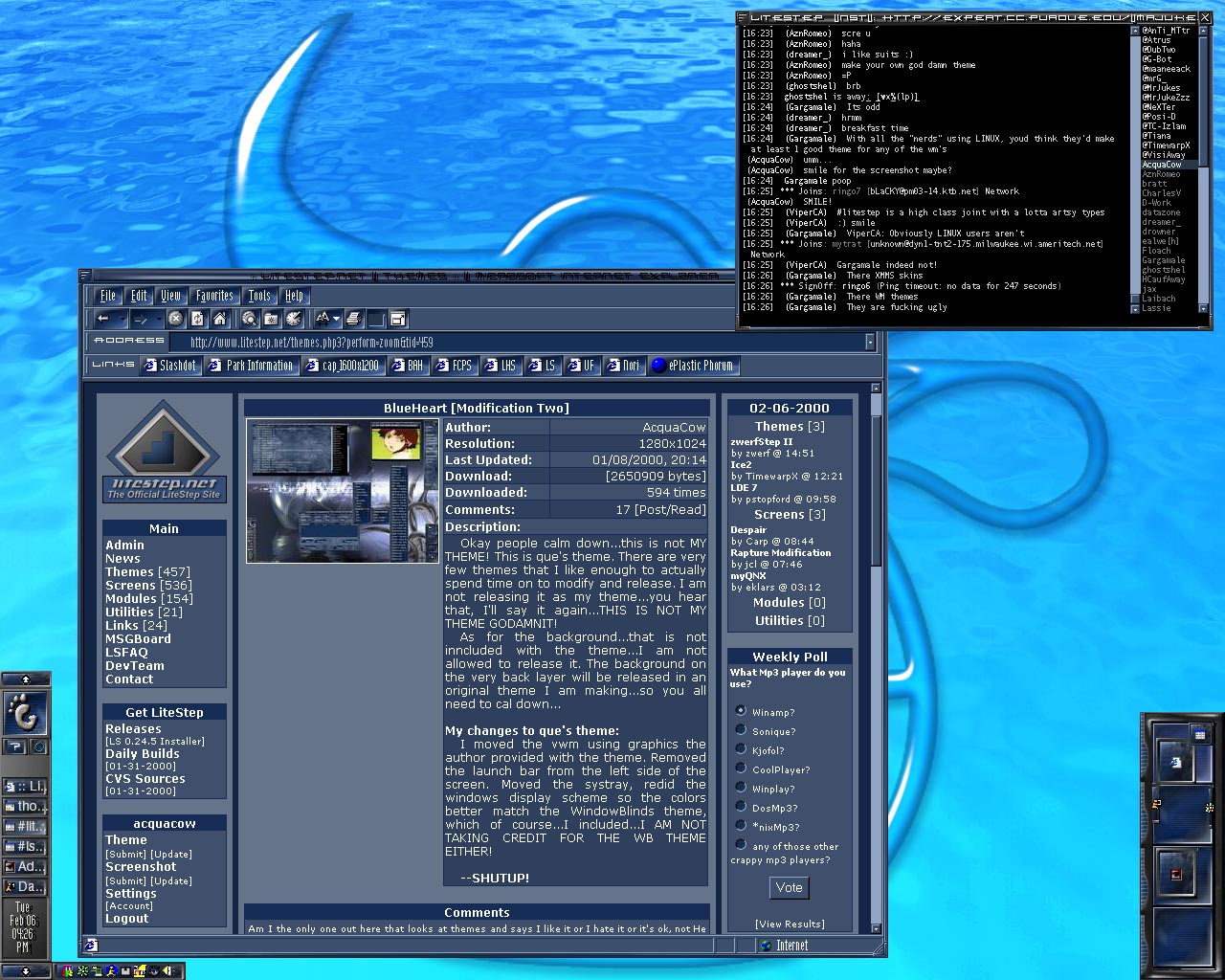Click the Print icon in the browser toolbar
The height and width of the screenshot is (980, 1225).
point(353,319)
